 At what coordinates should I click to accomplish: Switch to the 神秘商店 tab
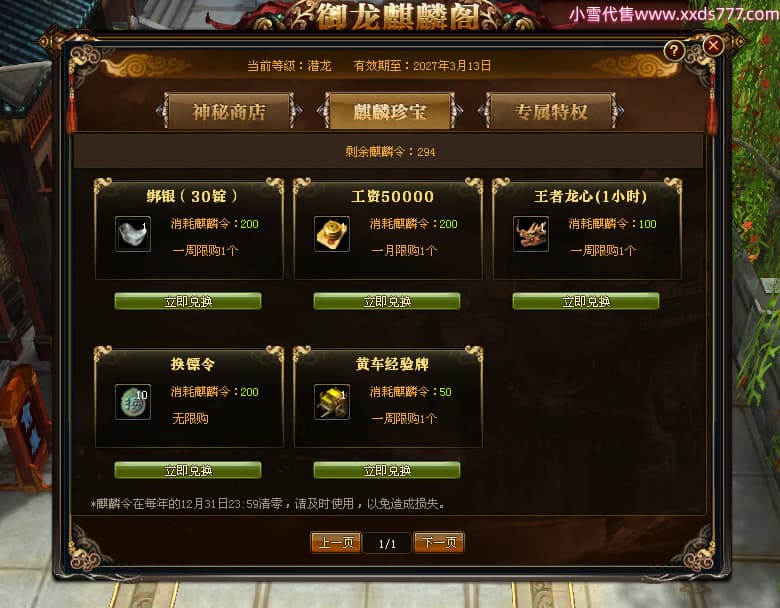click(x=229, y=111)
